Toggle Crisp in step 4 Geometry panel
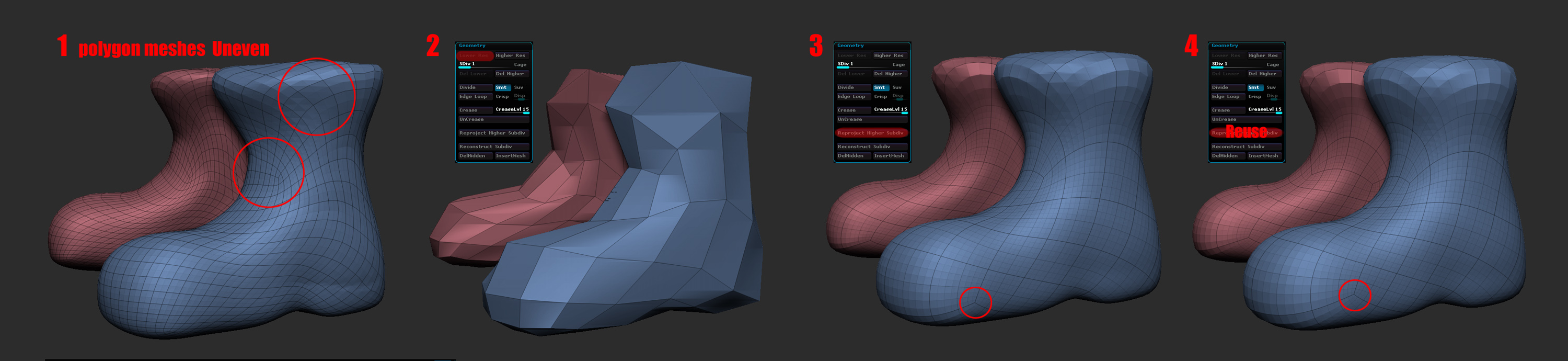Screen dimensions: 1568x361 tap(1254, 96)
